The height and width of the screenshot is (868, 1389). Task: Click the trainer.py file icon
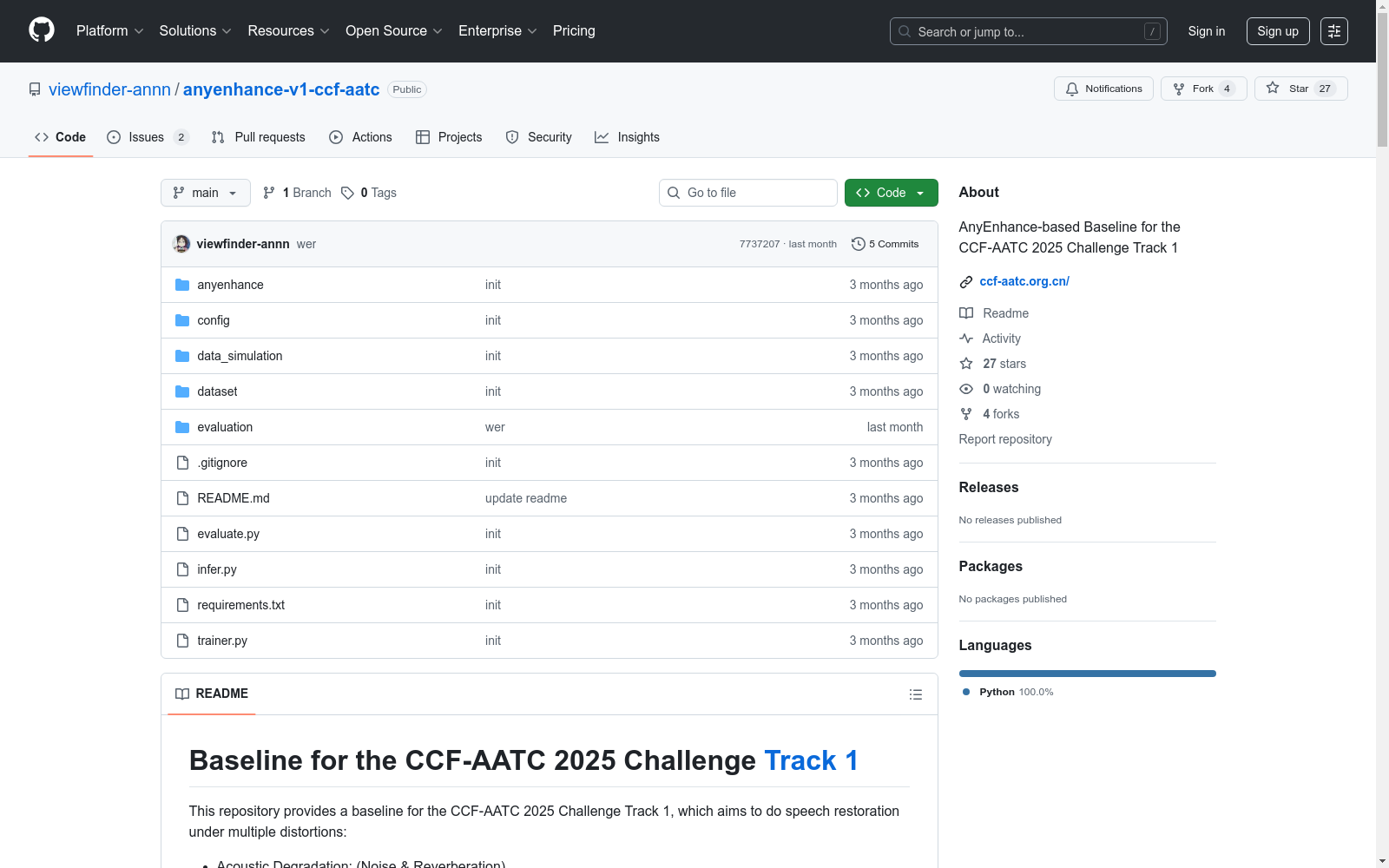coord(182,641)
